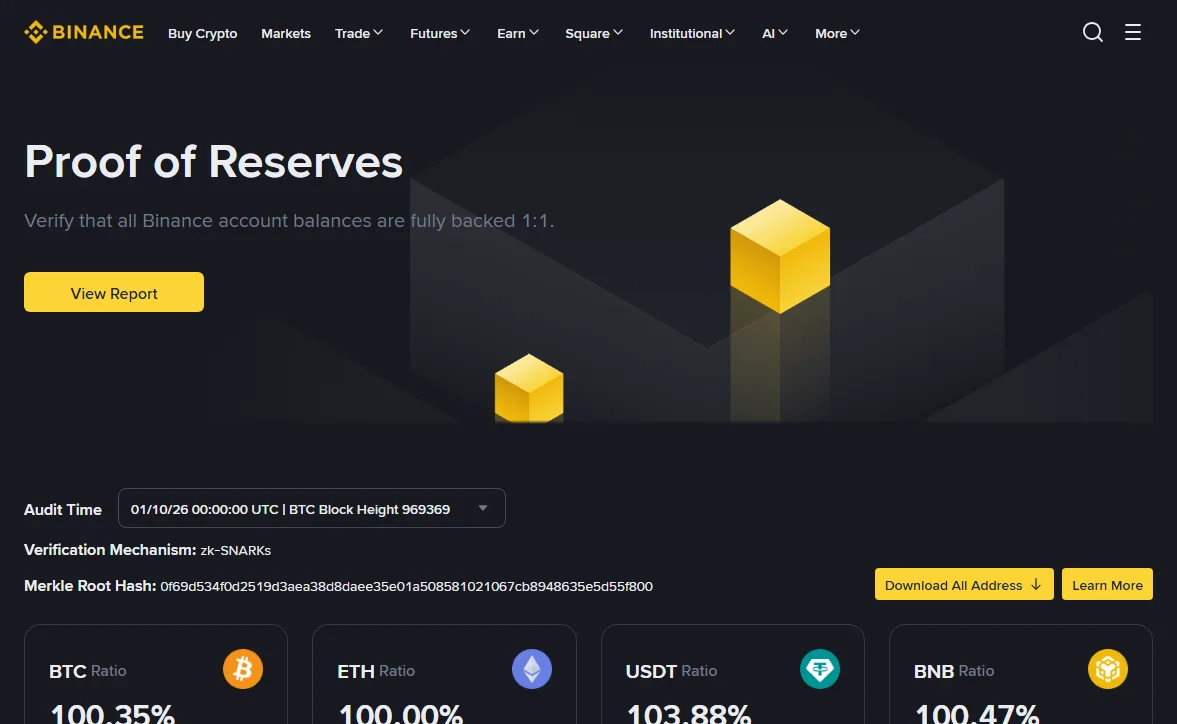The width and height of the screenshot is (1177, 724).
Task: Open Buy Crypto page
Action: tap(203, 33)
